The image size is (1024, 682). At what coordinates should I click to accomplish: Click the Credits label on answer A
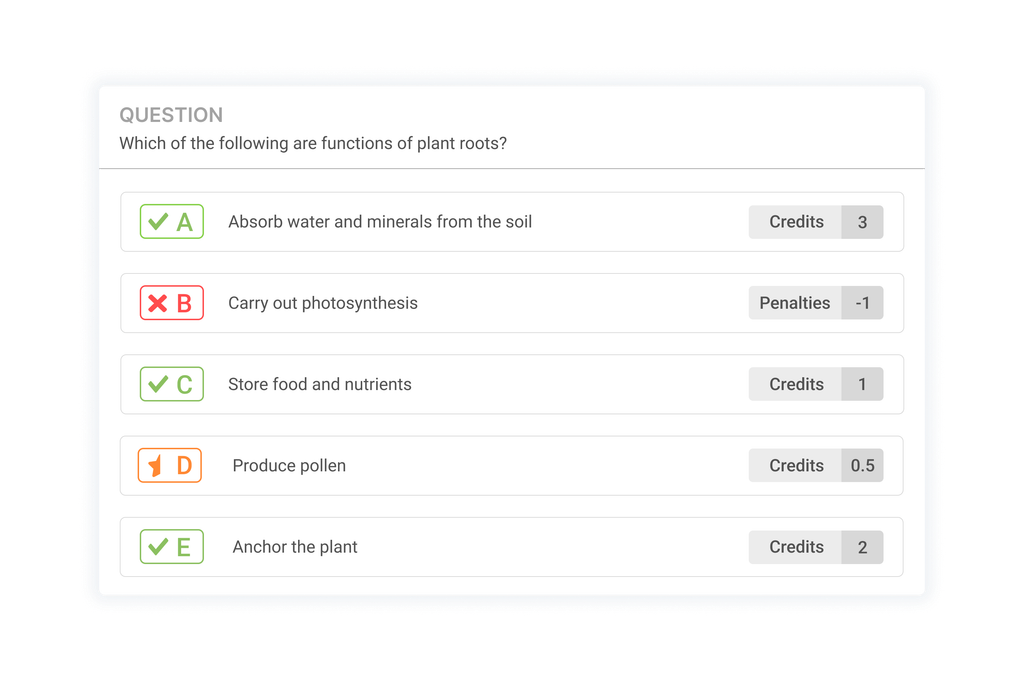(795, 221)
